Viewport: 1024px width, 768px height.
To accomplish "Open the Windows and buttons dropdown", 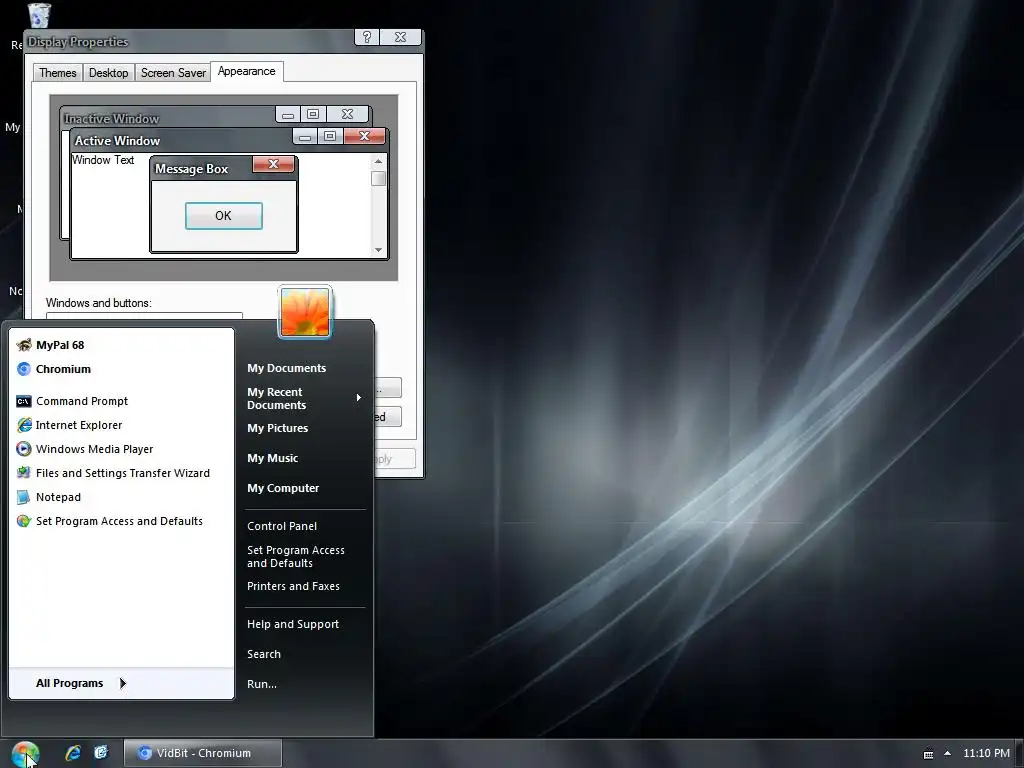I will pos(144,316).
